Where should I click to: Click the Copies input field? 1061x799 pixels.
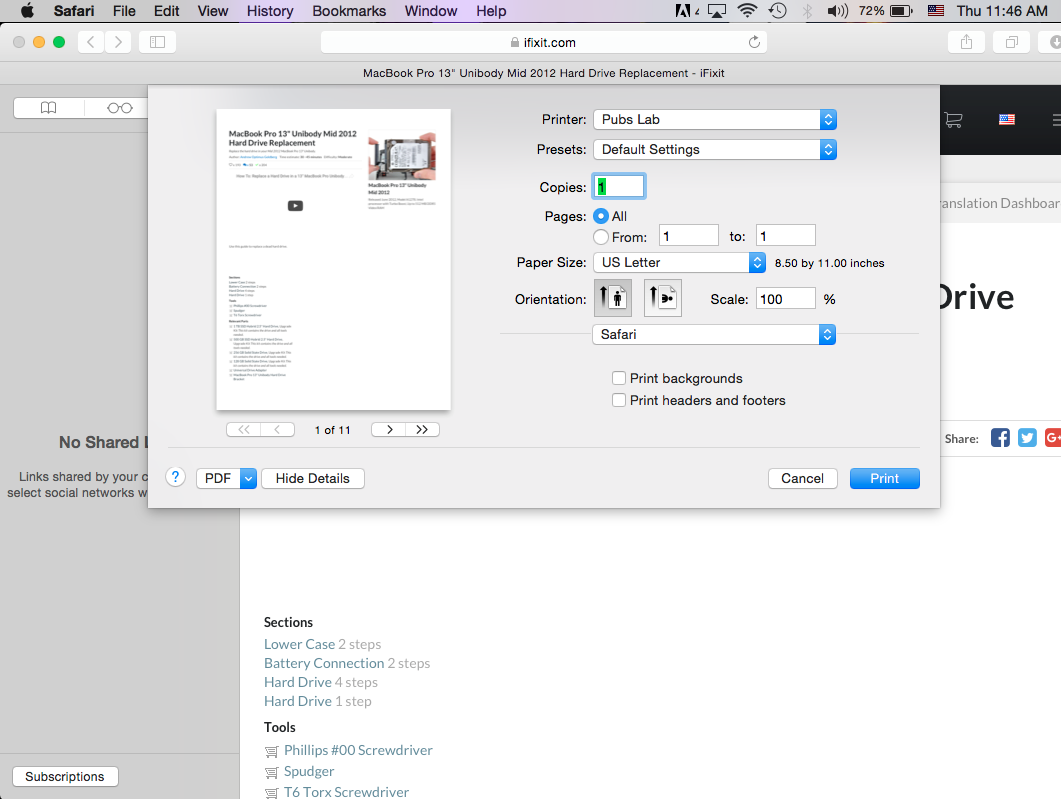(619, 187)
